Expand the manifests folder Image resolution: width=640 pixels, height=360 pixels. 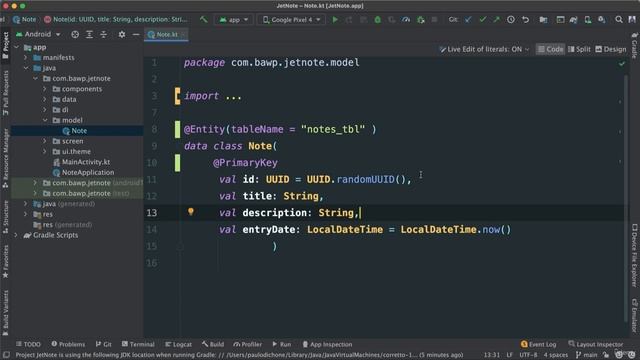tap(26, 58)
